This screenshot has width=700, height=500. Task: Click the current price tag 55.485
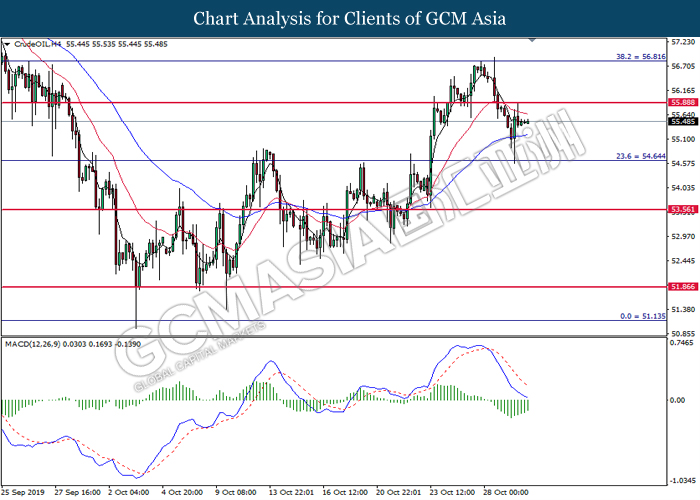coord(682,121)
